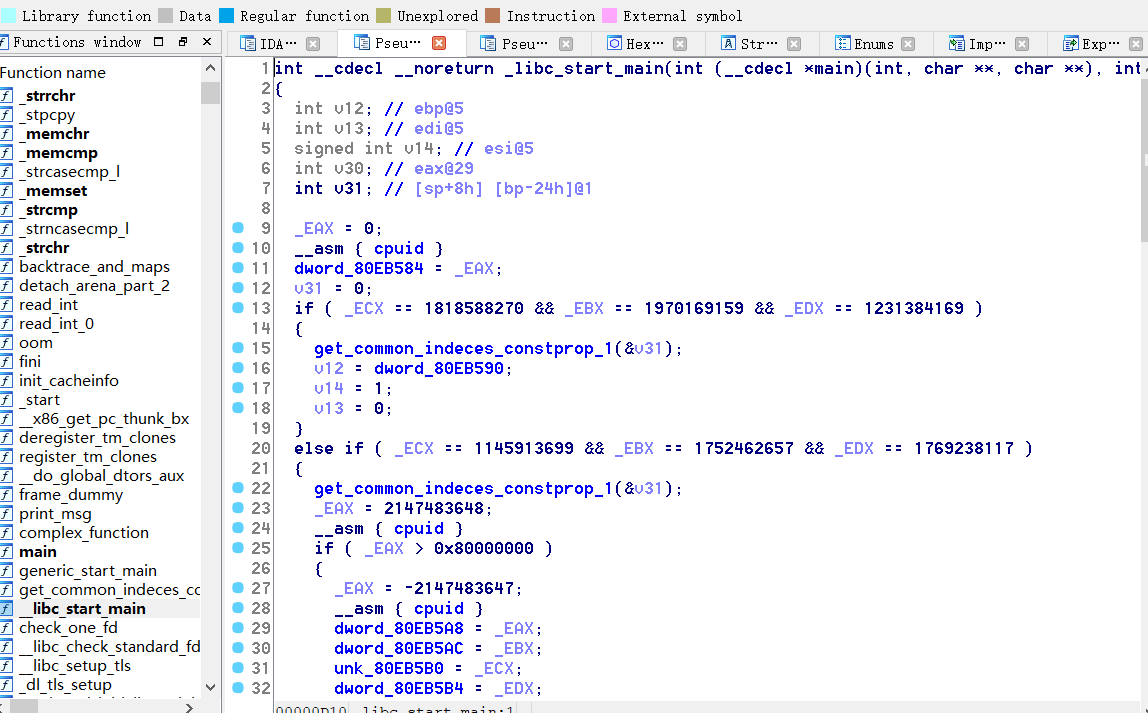Select the read_int_0 function
Viewport: 1148px width, 713px height.
(x=56, y=324)
